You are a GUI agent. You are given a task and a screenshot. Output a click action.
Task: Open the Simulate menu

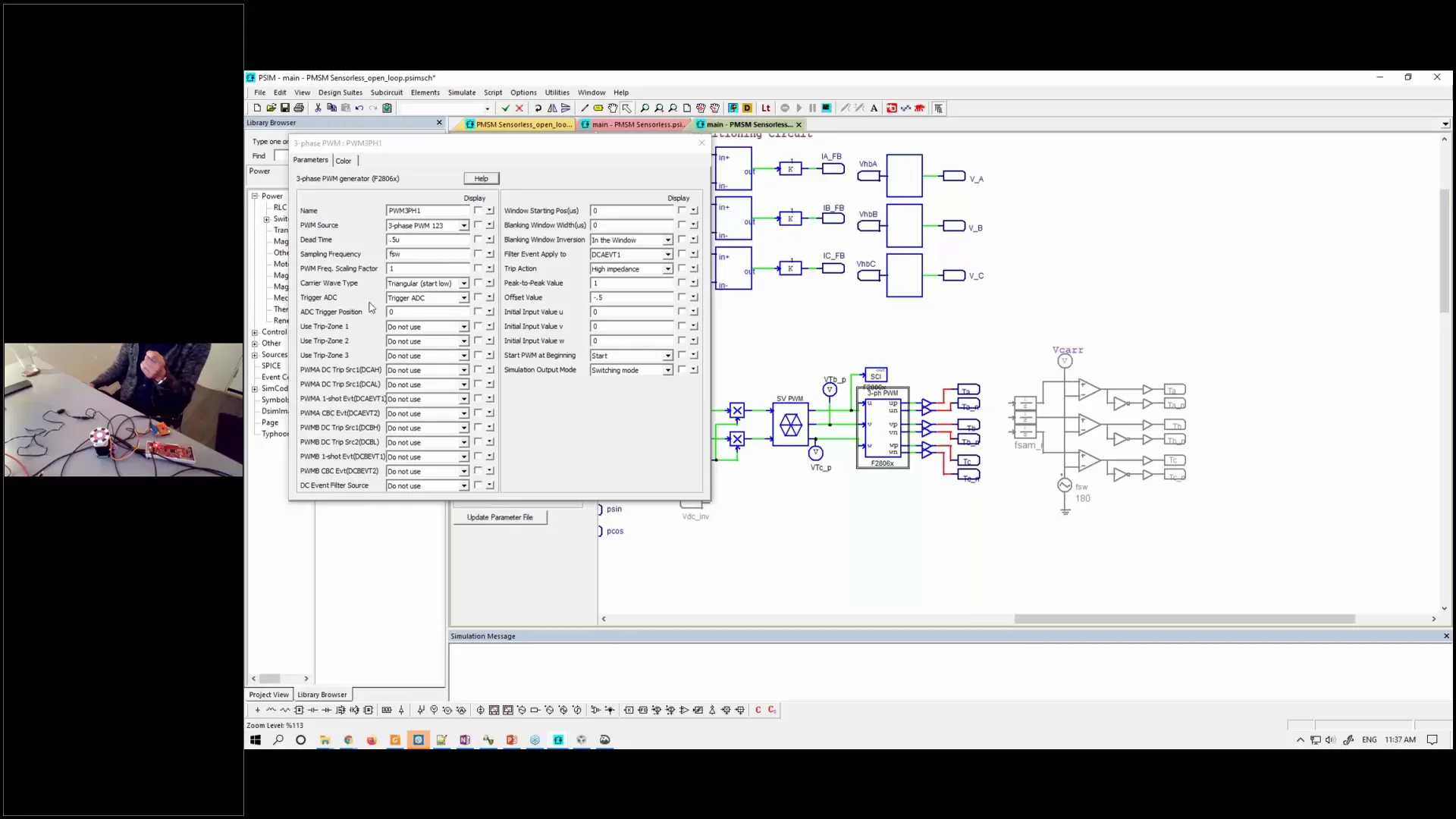pos(461,93)
